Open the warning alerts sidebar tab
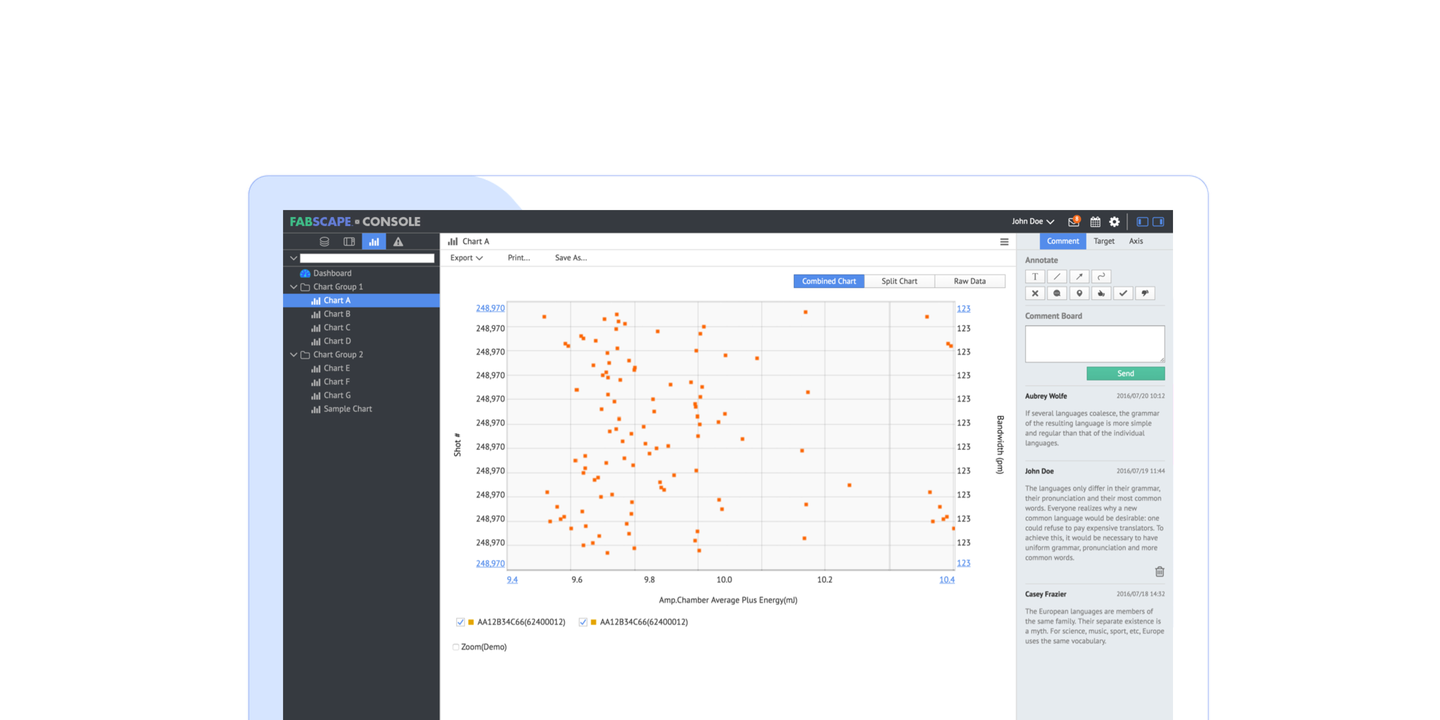This screenshot has width=1440, height=720. 398,242
